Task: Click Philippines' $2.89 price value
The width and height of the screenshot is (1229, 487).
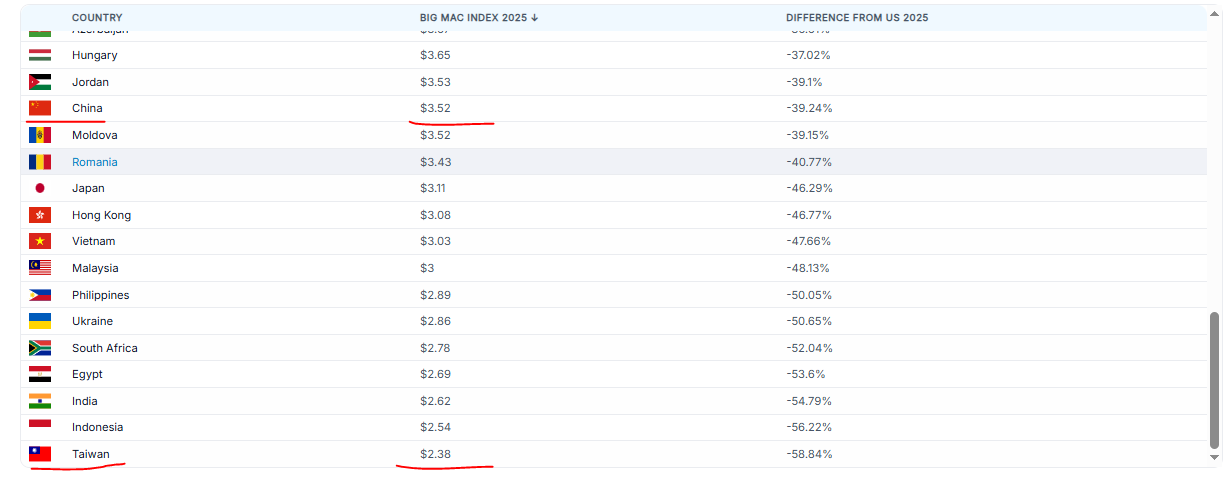Action: [435, 295]
